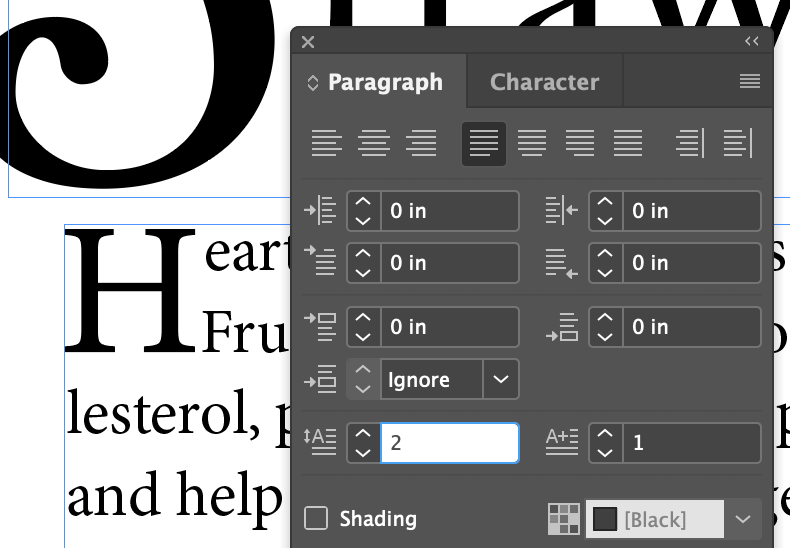Click the Space Before icon
The height and width of the screenshot is (548, 790).
click(320, 326)
